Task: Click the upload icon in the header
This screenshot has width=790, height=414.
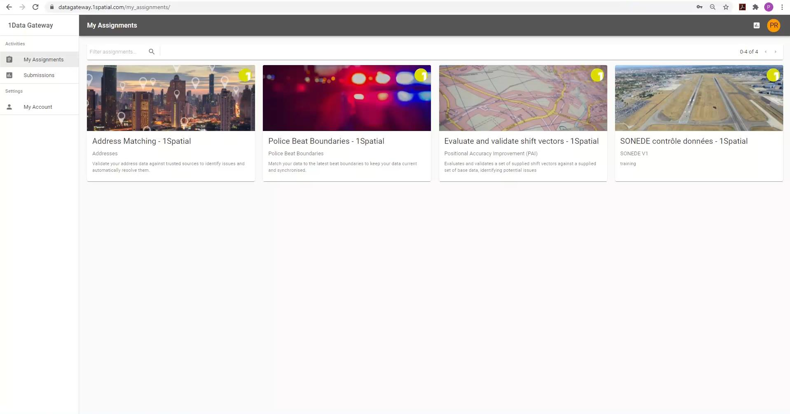Action: point(756,25)
